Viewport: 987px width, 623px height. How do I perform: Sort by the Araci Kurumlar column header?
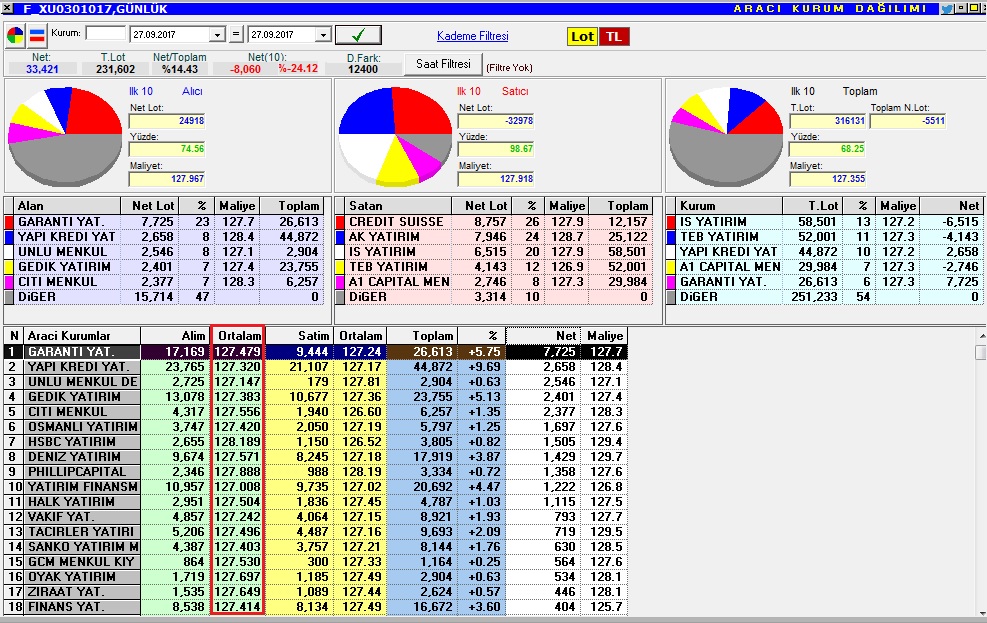tap(82, 336)
